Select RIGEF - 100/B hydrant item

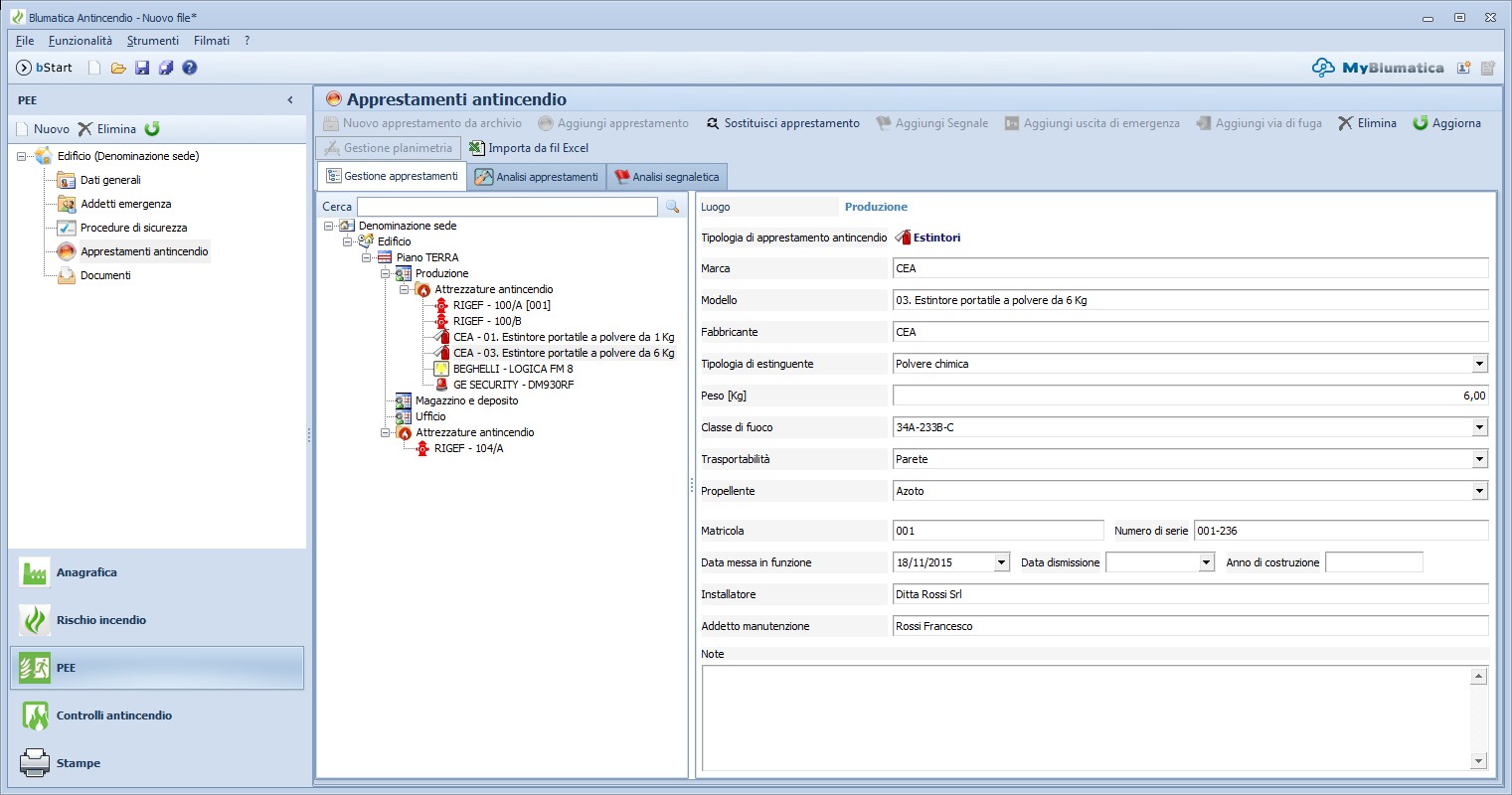[x=487, y=321]
